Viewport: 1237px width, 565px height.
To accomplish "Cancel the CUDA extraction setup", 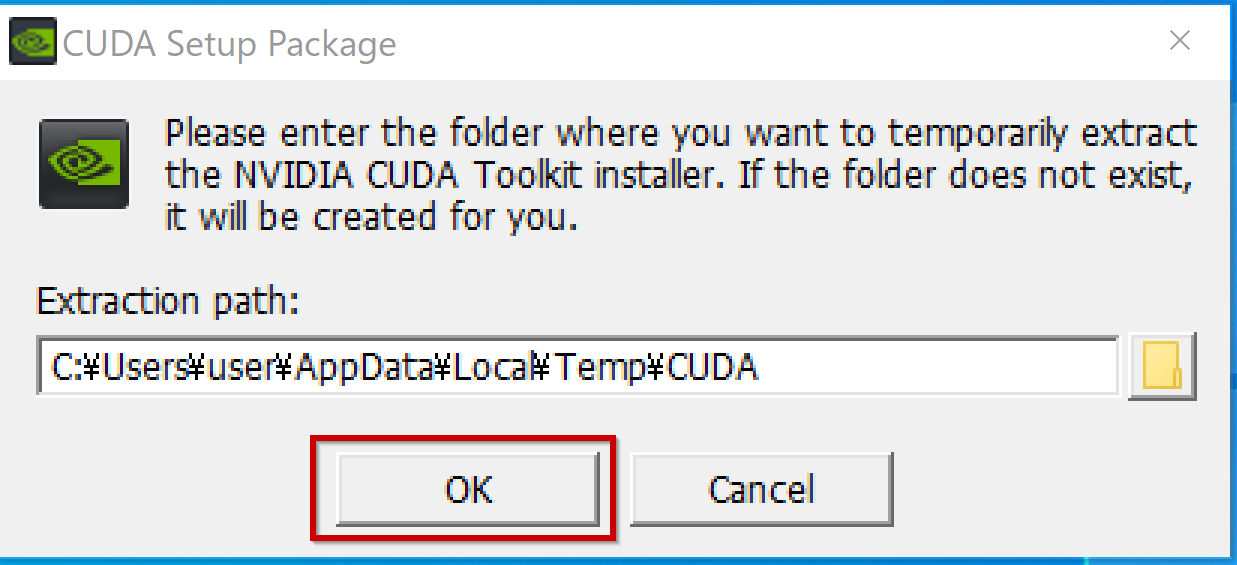I will [761, 489].
